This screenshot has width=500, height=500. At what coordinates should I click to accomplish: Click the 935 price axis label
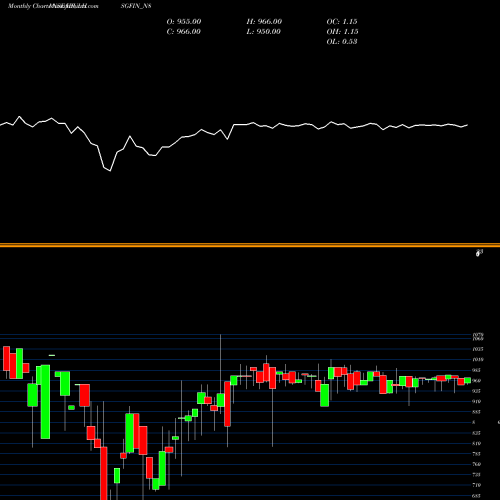477,391
